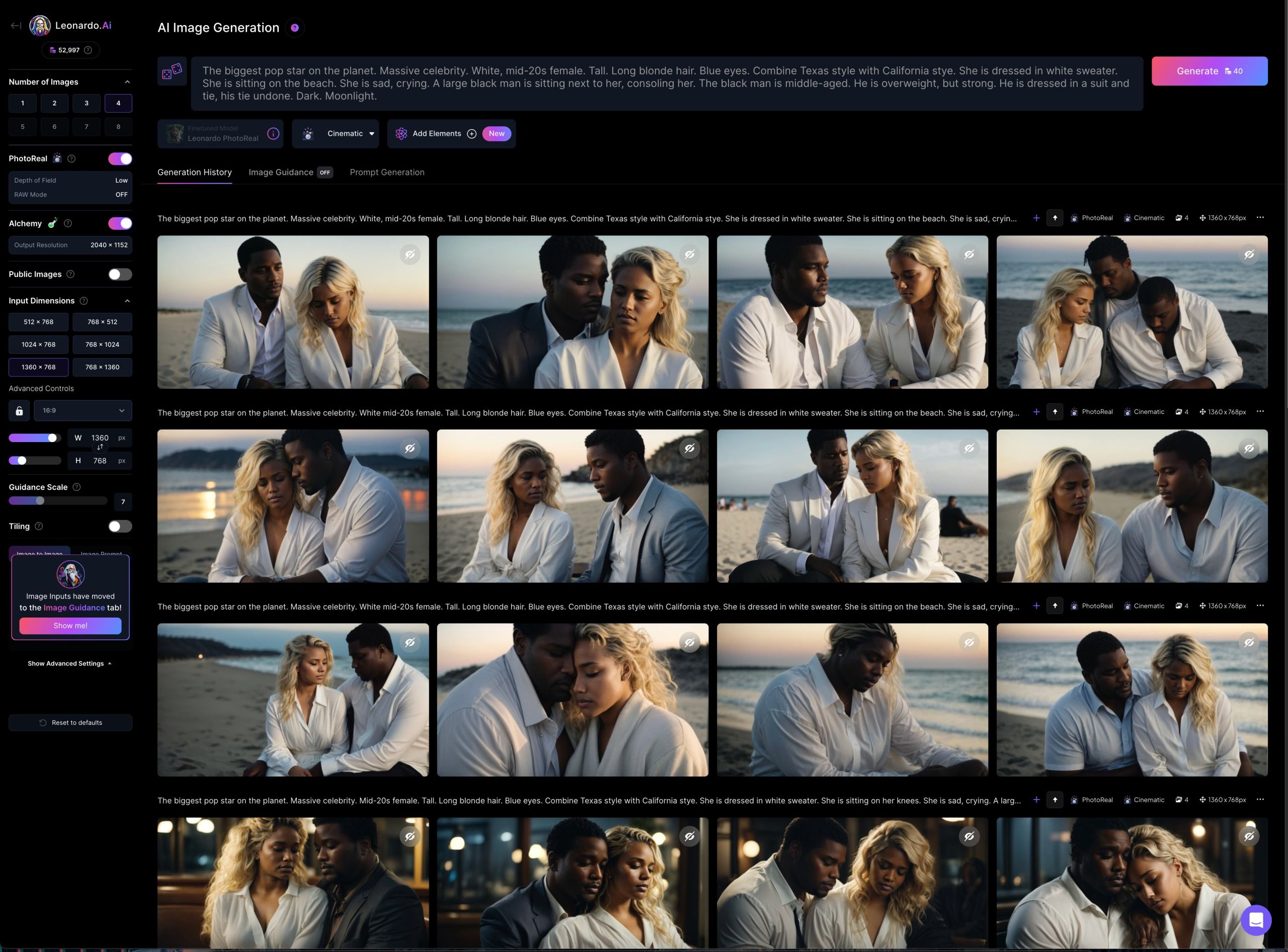Open the support chat bubble
Screen dimensions: 1288x952
[1256, 920]
